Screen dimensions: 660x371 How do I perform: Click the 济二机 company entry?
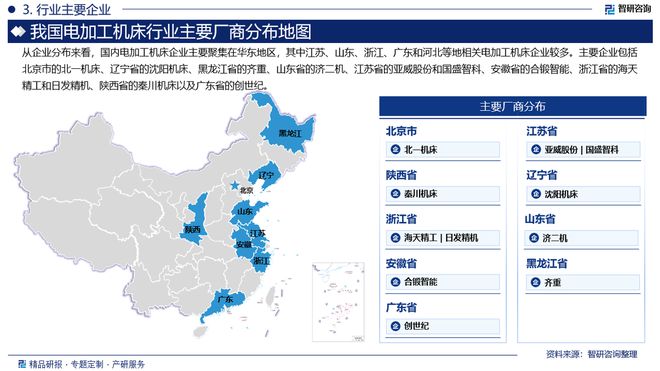tap(582, 238)
